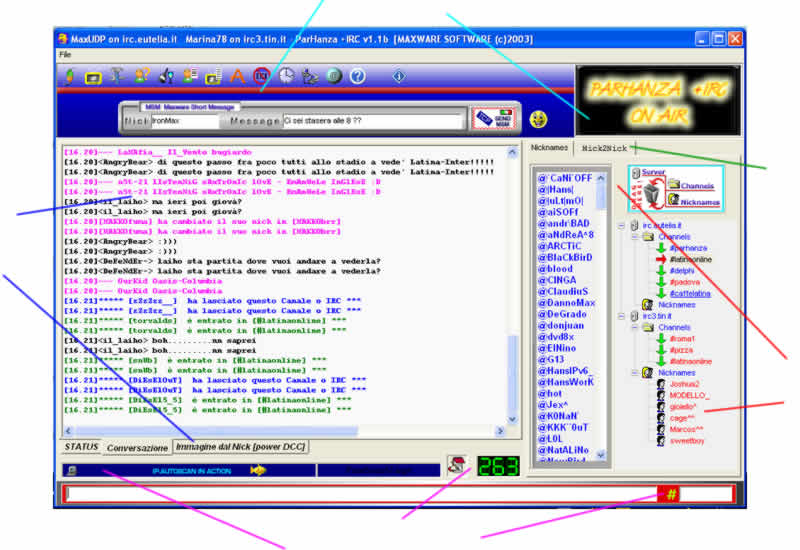
Task: Select #delphi channel in the tree
Action: click(682, 271)
